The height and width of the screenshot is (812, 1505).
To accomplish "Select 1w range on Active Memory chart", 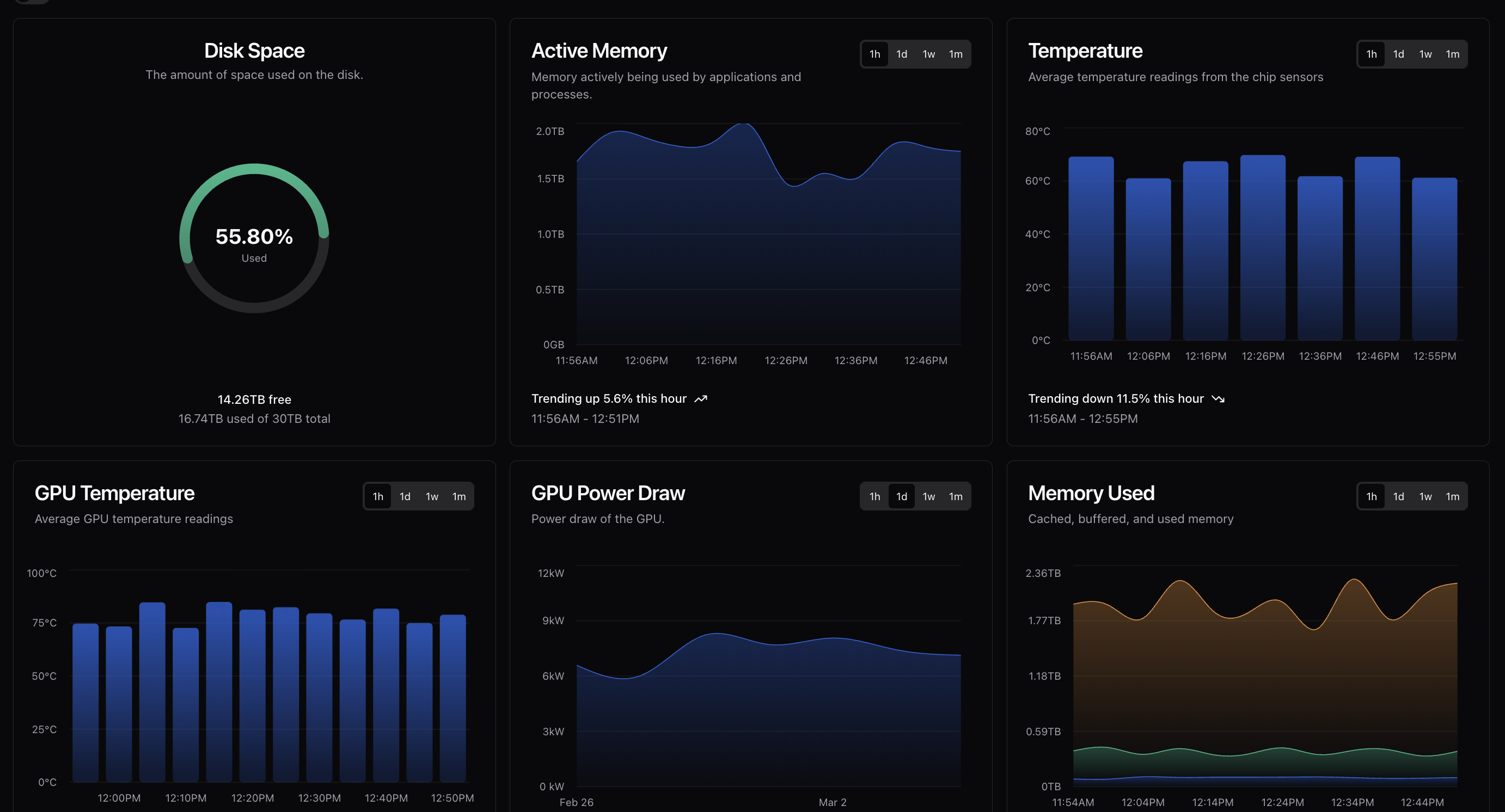I will 928,54.
